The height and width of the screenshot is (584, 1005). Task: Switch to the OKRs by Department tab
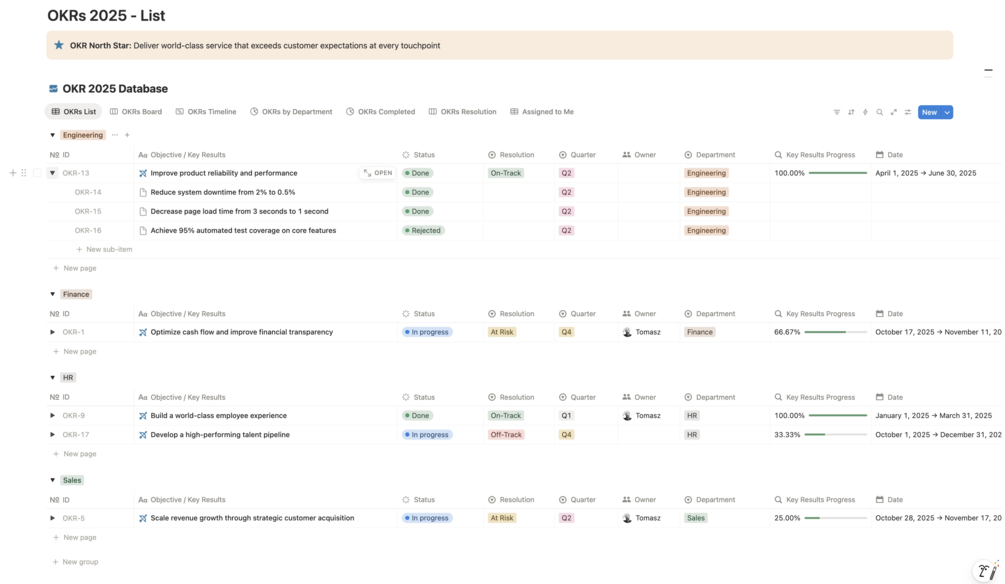pyautogui.click(x=291, y=112)
